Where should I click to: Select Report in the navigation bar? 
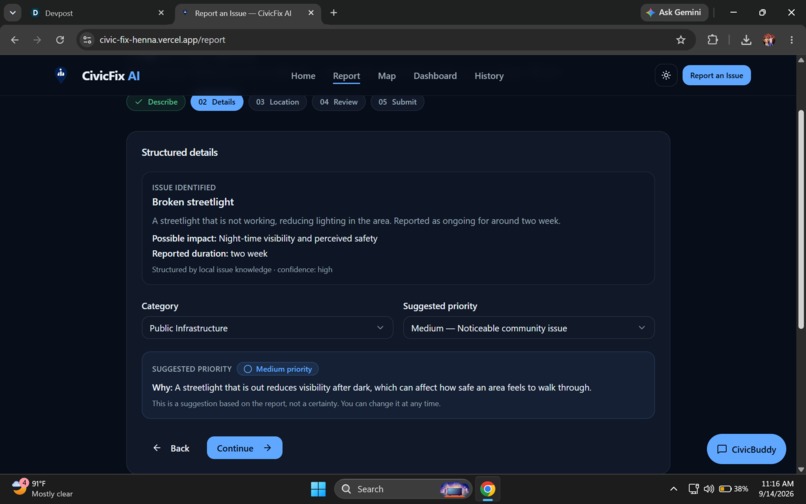click(x=346, y=76)
